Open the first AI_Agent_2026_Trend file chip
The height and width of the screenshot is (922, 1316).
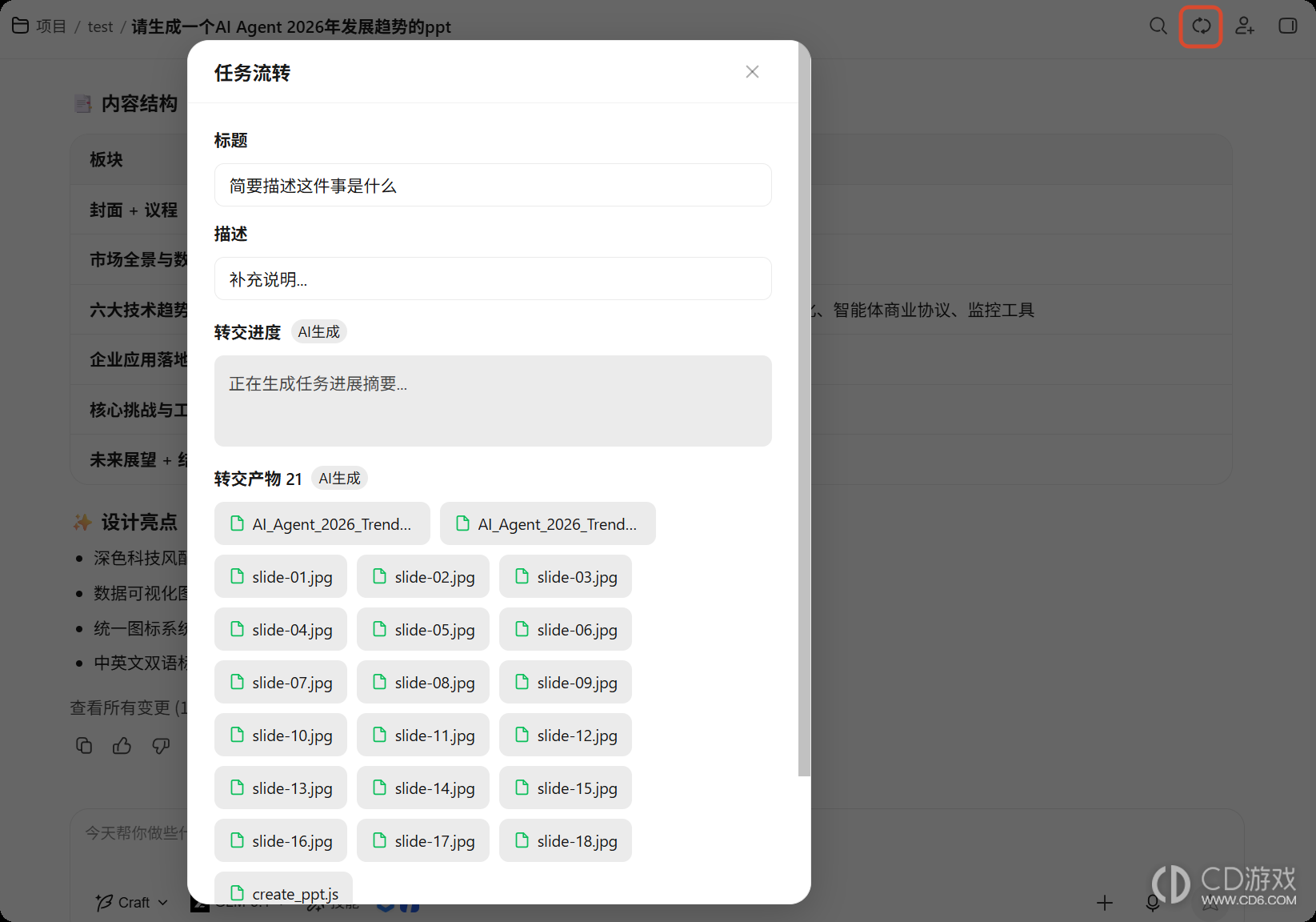click(x=322, y=524)
